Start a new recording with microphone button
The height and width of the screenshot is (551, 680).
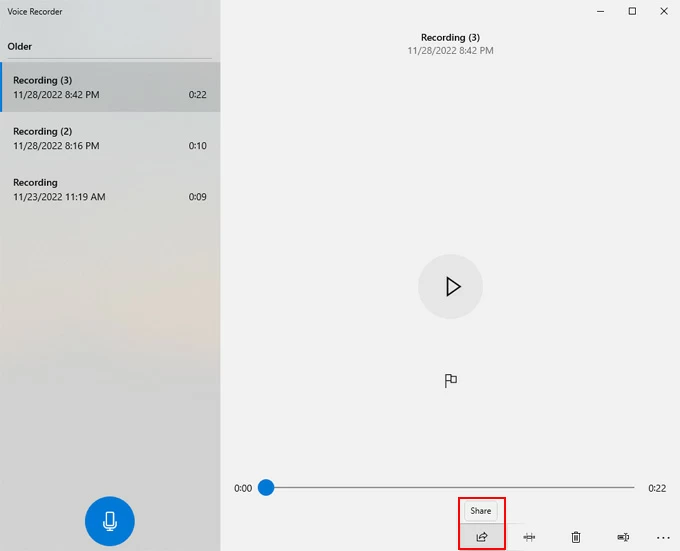(x=109, y=521)
